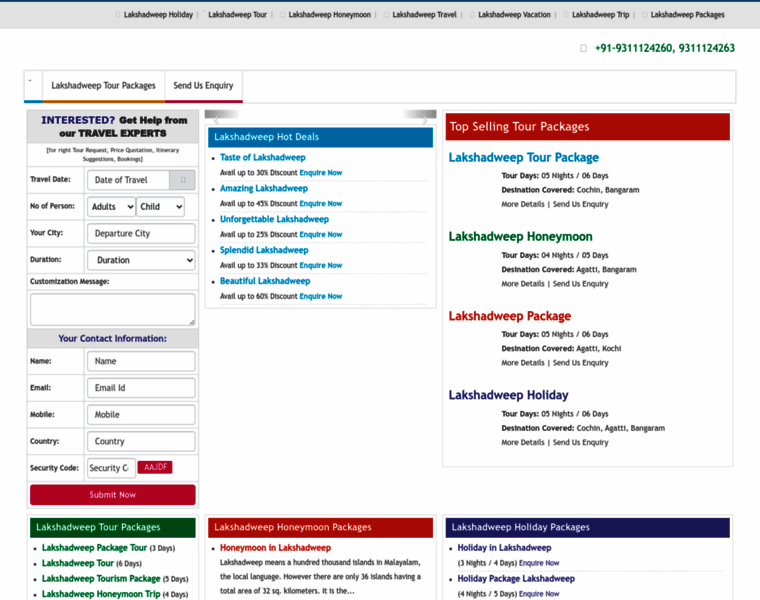
Task: Click the Customization Message text area
Action: [x=113, y=309]
